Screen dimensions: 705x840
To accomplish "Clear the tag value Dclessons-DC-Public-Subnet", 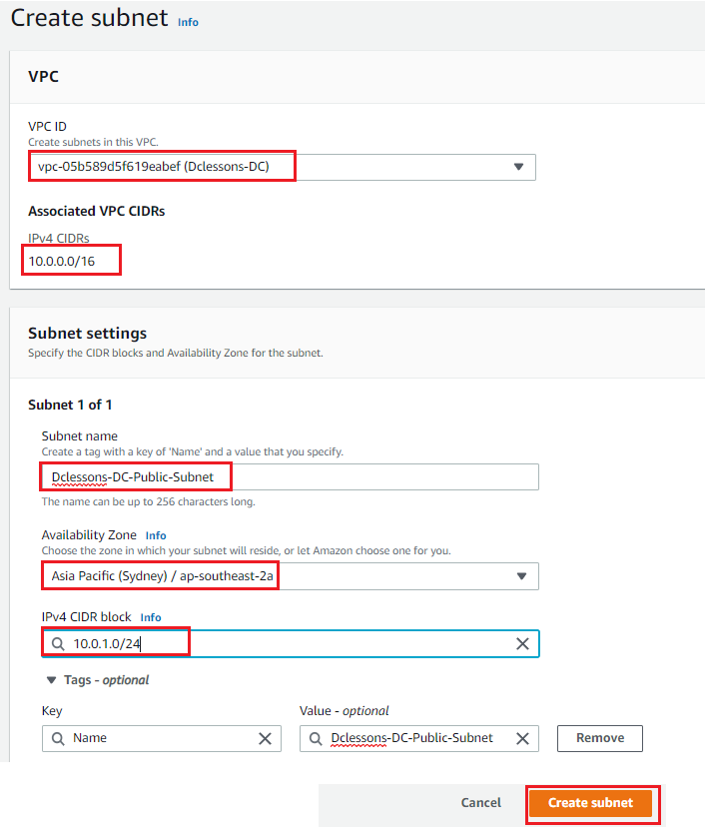I will (522, 738).
